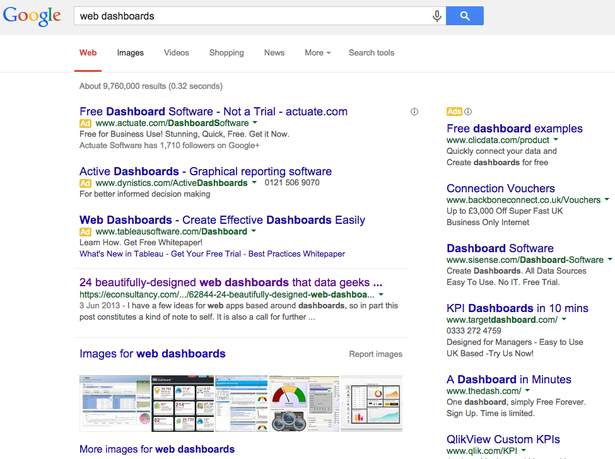Image resolution: width=615 pixels, height=459 pixels.
Task: Click the Ad badge for tableausoftware.com
Action: point(85,232)
